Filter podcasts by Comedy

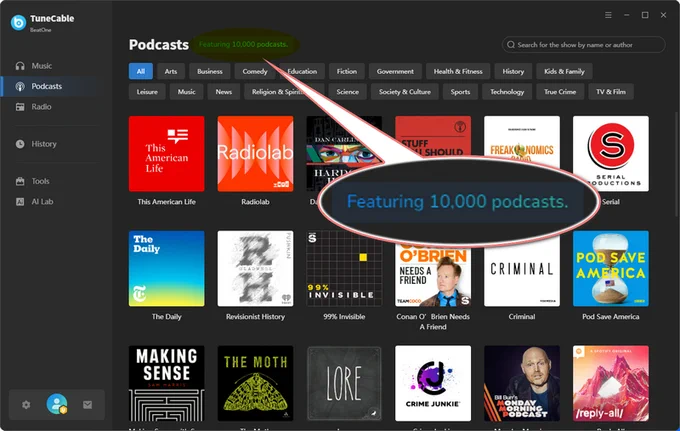coord(255,72)
